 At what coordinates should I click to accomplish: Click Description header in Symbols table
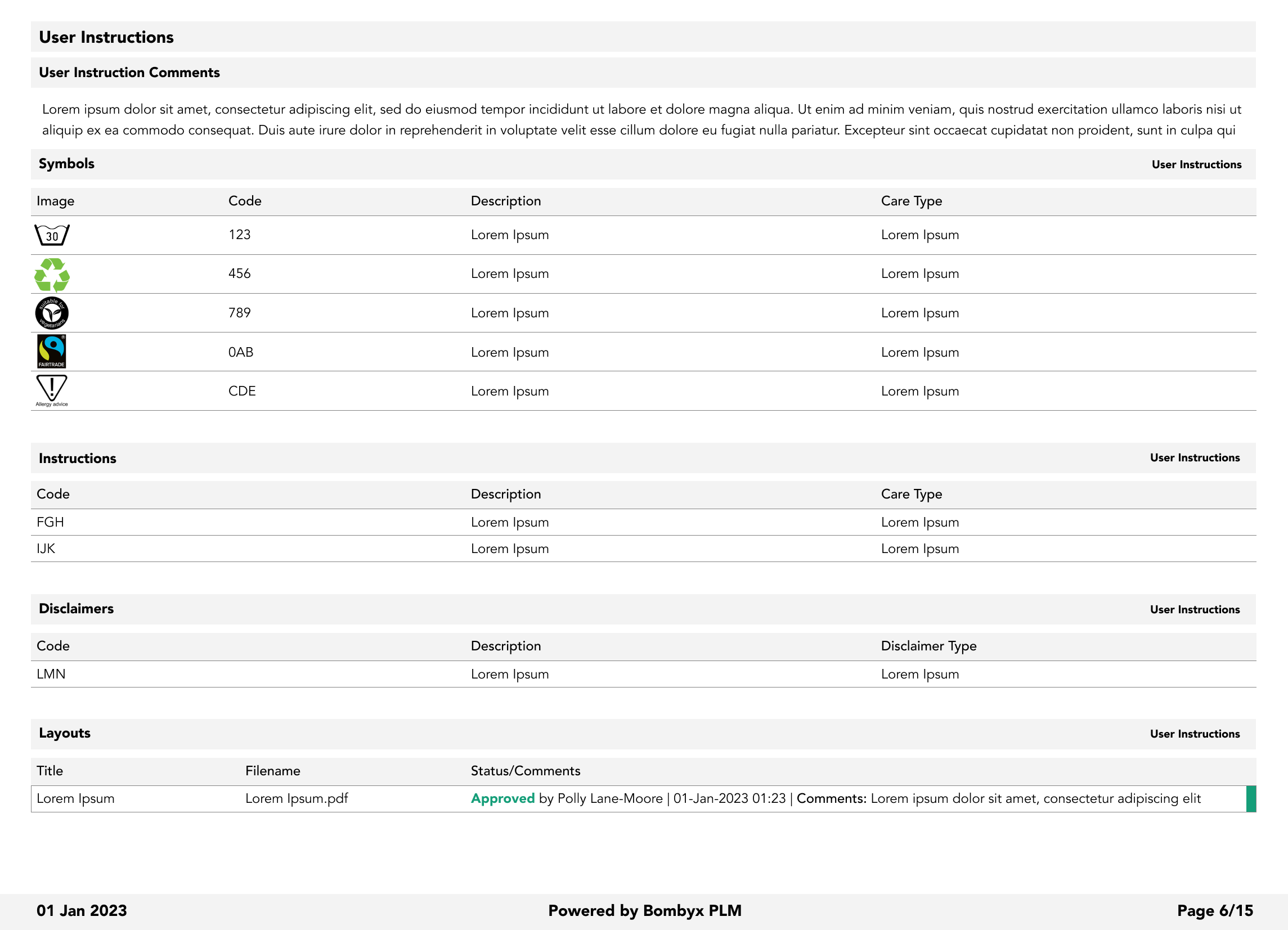(x=506, y=201)
